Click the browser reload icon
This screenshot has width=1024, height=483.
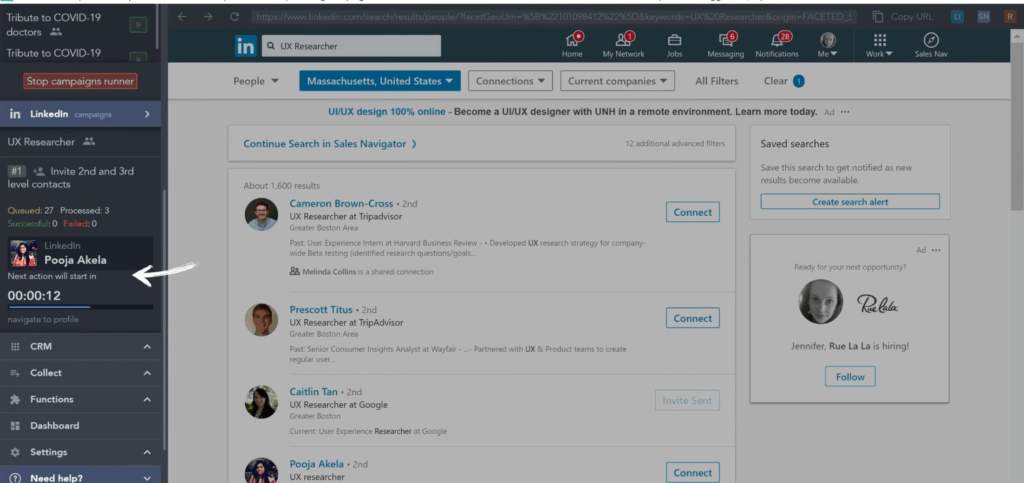234,17
